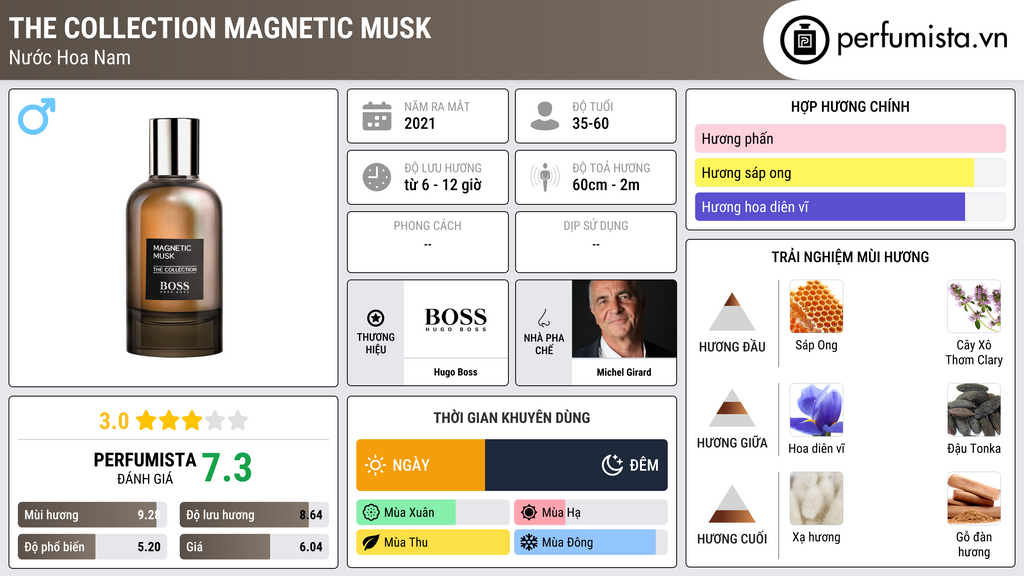Viewport: 1024px width, 576px height.
Task: Click the Michel Girard name label
Action: [624, 372]
